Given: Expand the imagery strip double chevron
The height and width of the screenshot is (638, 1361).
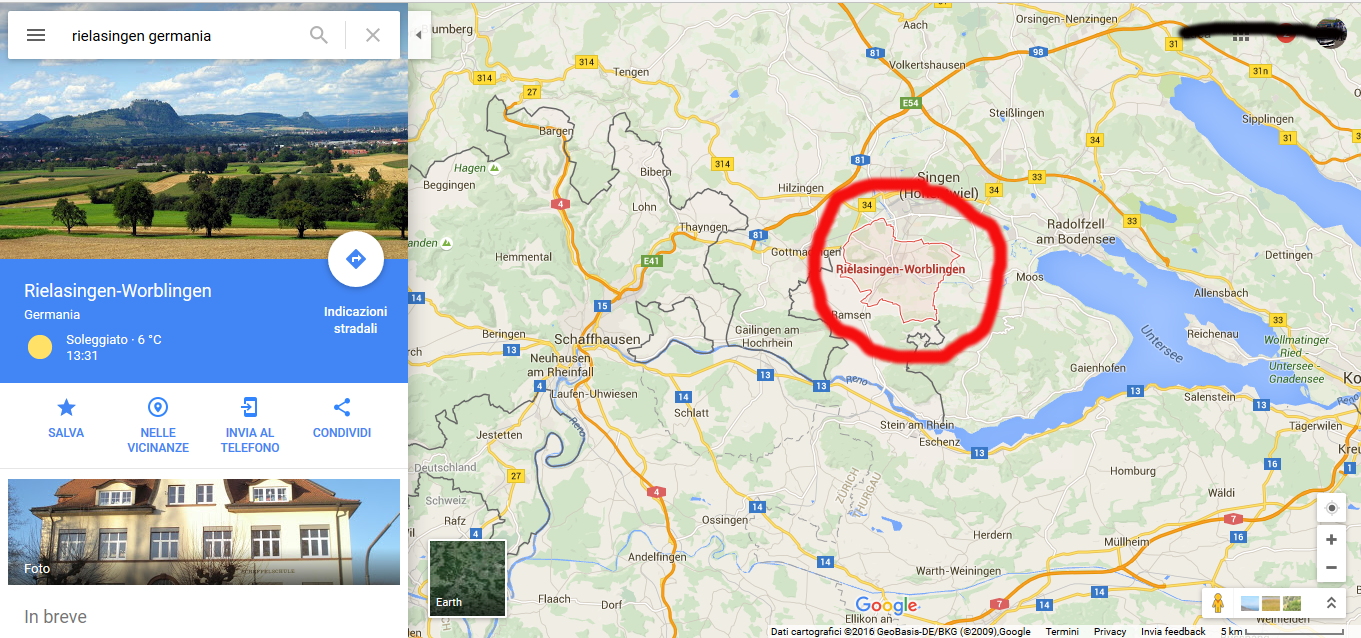Looking at the screenshot, I should coord(1331,603).
